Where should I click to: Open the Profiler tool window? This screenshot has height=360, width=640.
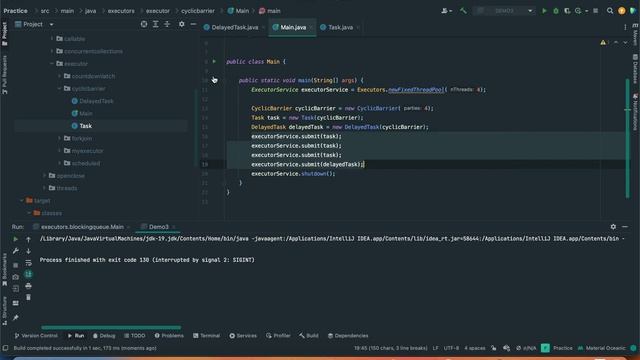(278, 336)
